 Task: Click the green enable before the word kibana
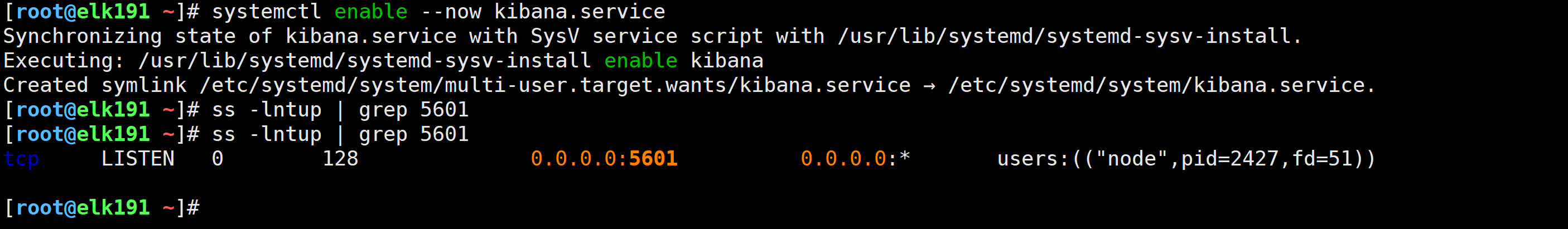coord(640,61)
